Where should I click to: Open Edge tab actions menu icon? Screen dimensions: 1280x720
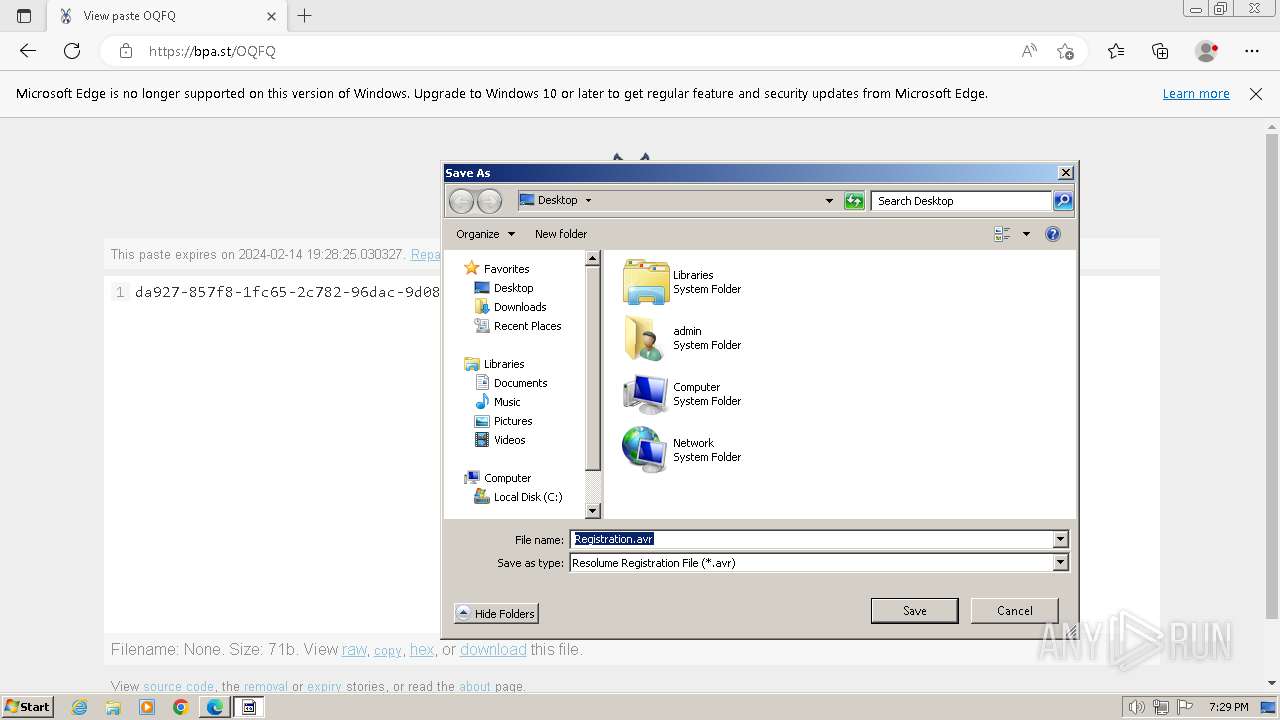point(24,16)
